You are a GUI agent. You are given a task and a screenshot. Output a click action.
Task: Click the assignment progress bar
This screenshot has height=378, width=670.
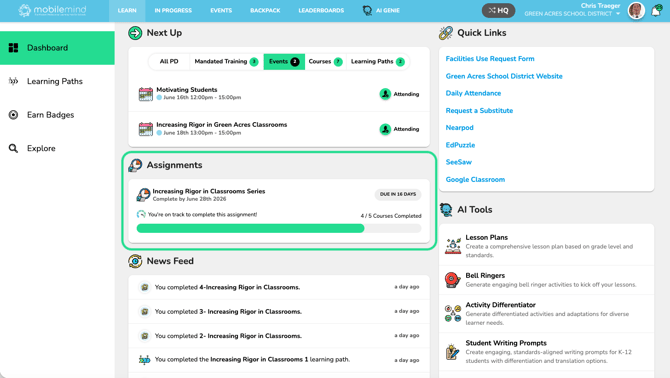(279, 229)
